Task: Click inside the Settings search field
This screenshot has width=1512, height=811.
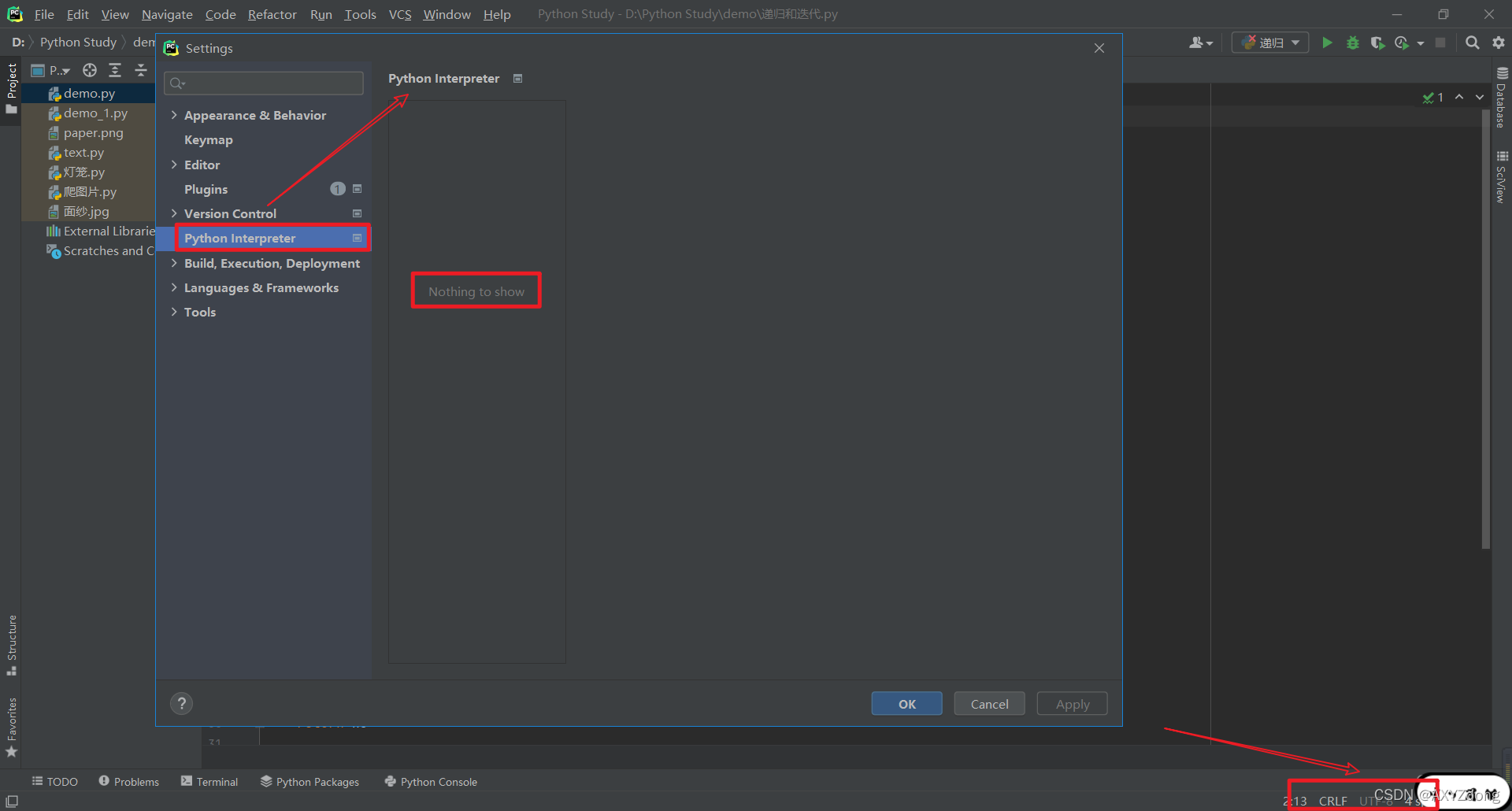Action: click(264, 83)
